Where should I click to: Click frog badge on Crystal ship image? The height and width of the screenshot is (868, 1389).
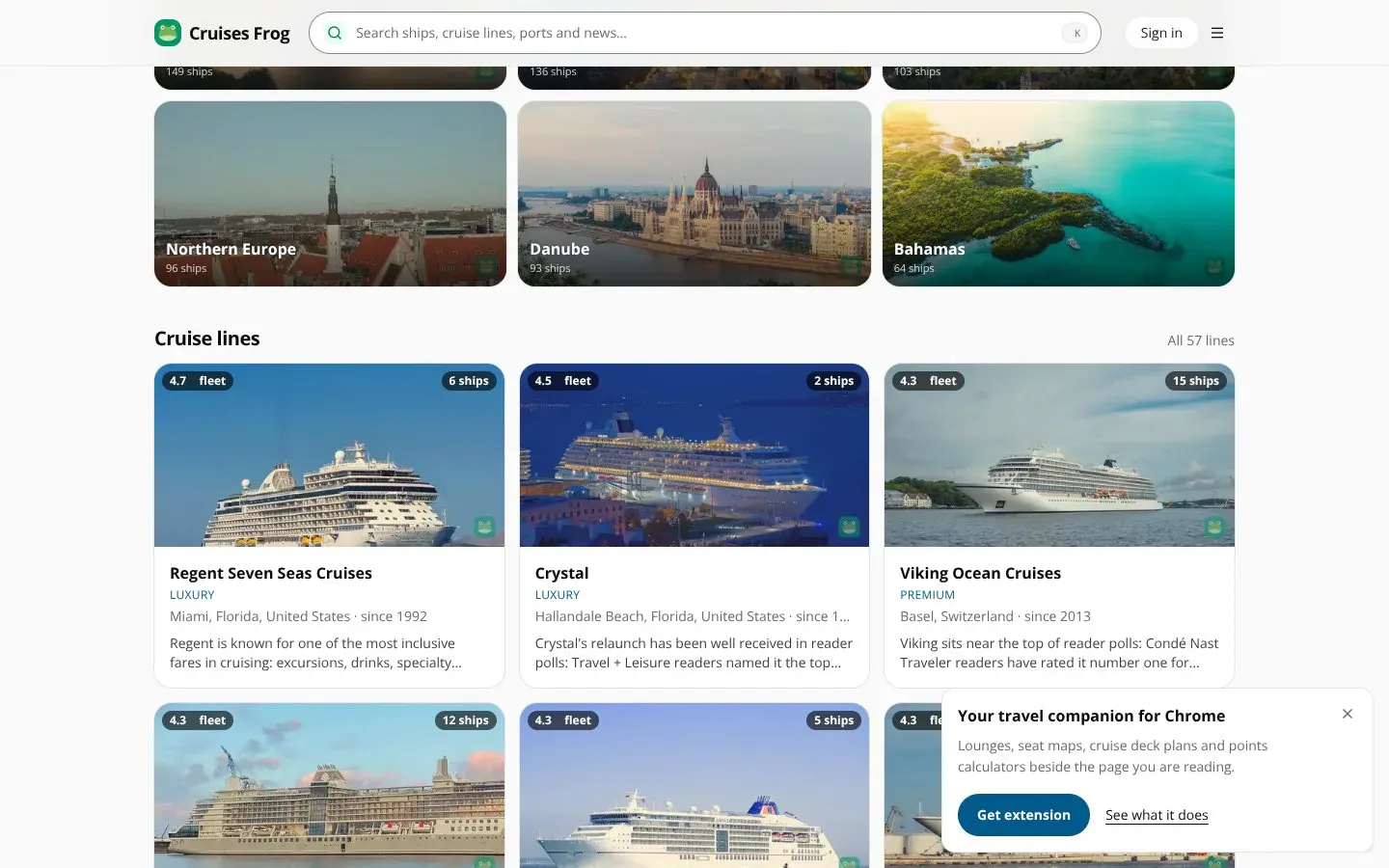(x=849, y=527)
